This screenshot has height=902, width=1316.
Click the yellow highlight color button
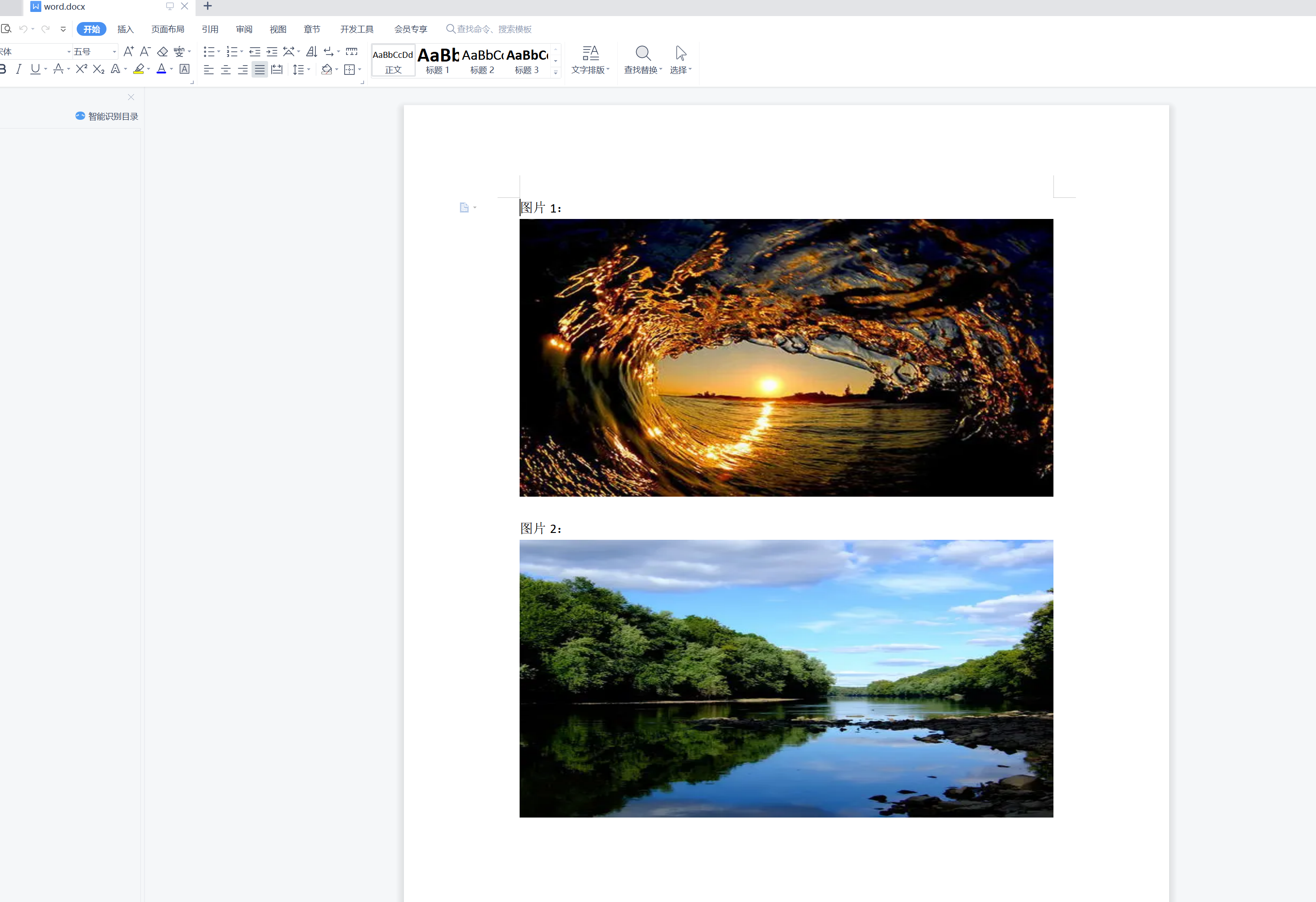(138, 69)
